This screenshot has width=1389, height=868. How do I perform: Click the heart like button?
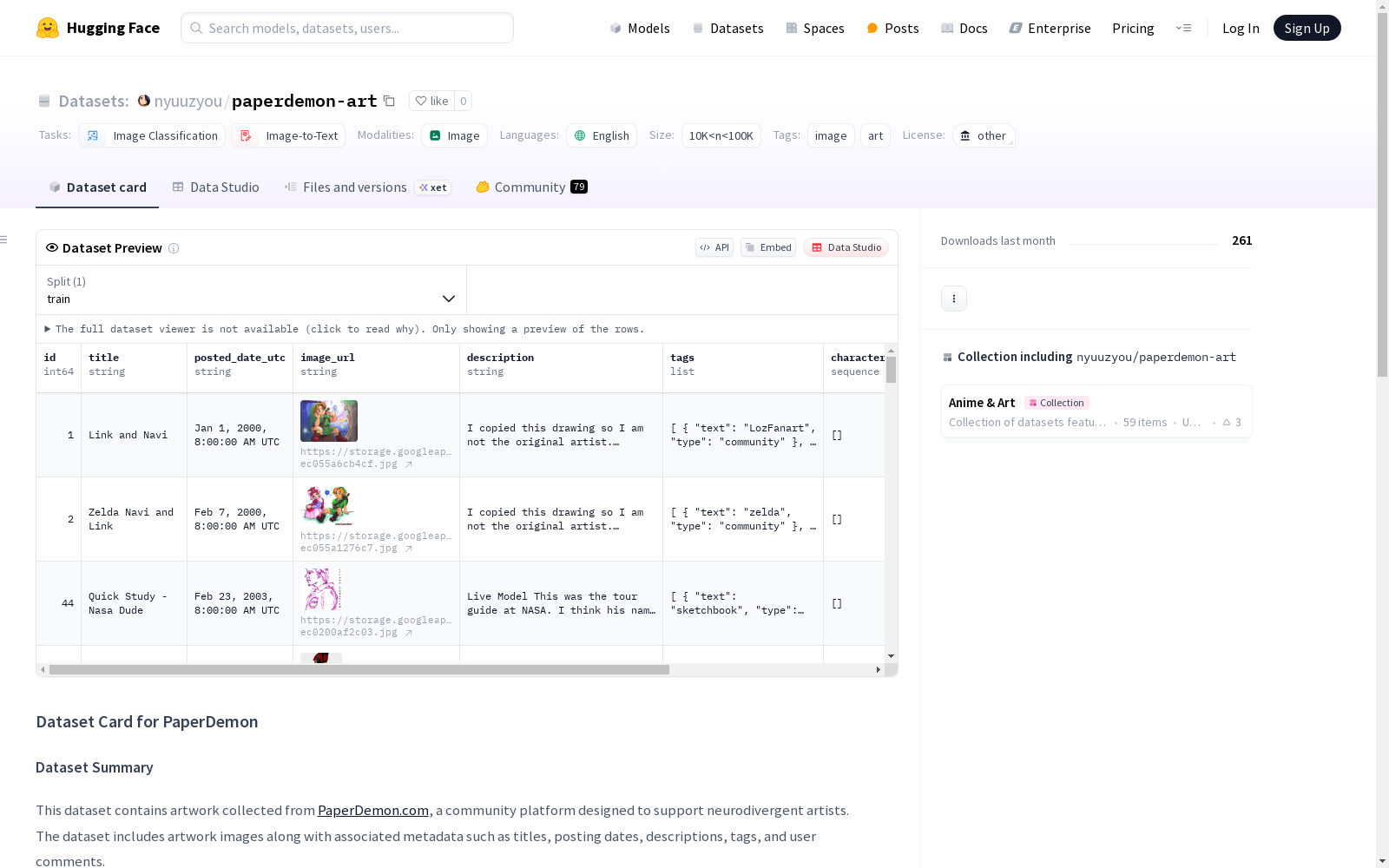[x=431, y=101]
